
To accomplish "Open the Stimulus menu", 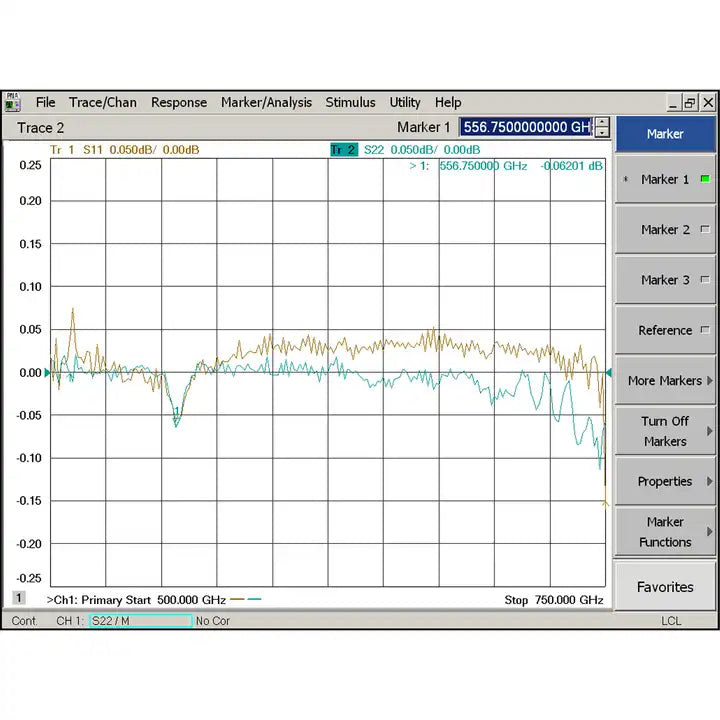I will coord(350,102).
